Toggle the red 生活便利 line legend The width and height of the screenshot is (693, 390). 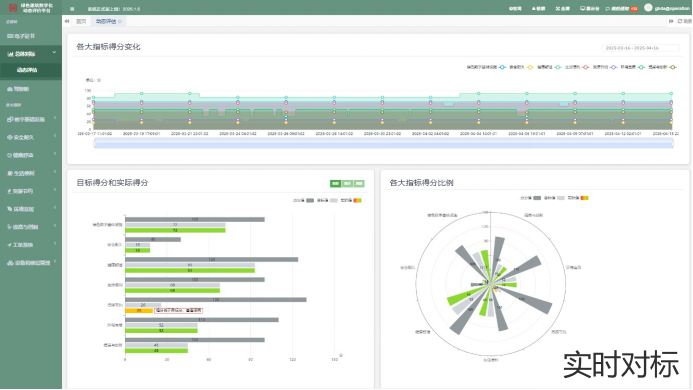[x=586, y=67]
